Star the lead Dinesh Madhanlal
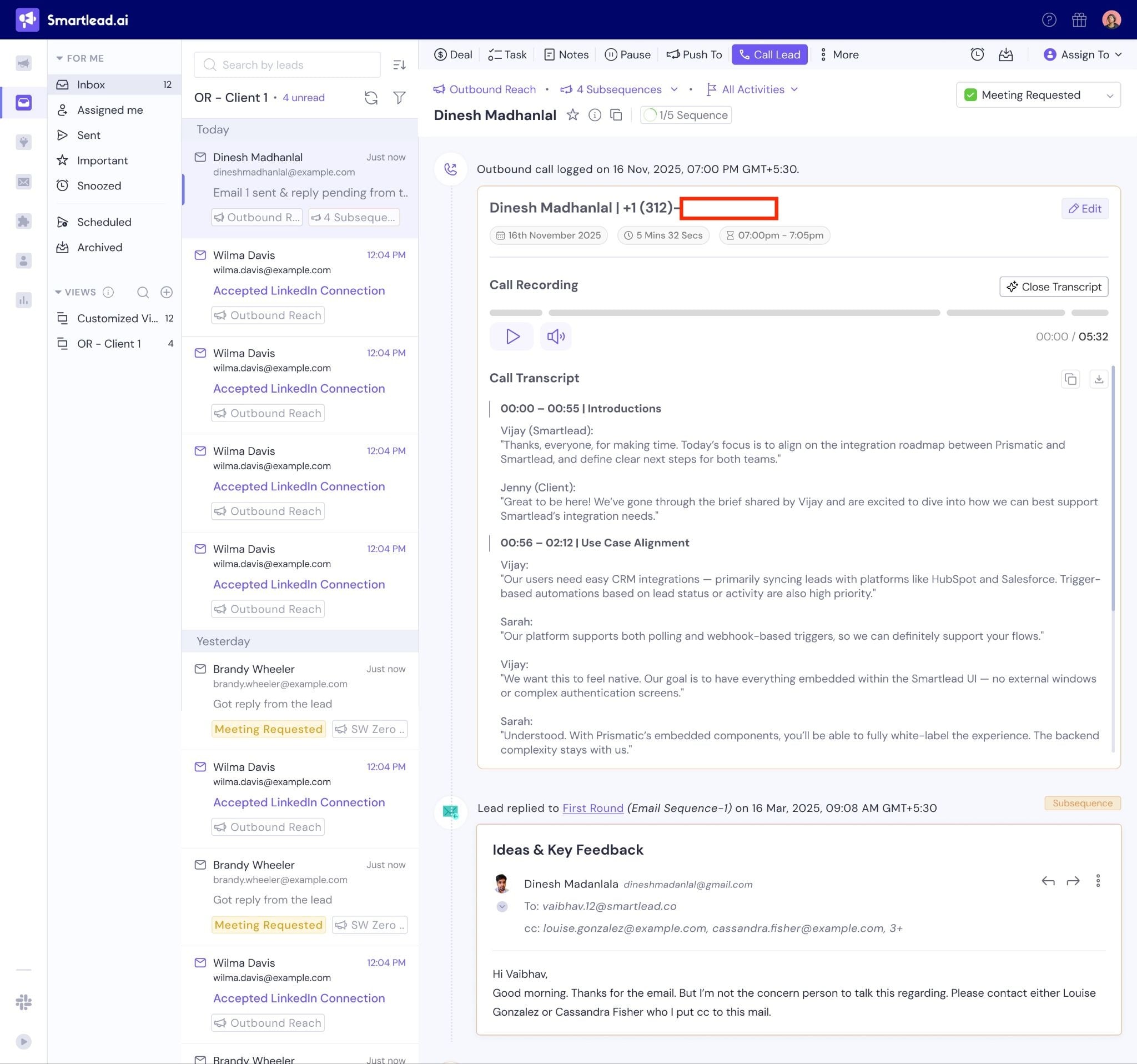The width and height of the screenshot is (1137, 1064). point(572,115)
